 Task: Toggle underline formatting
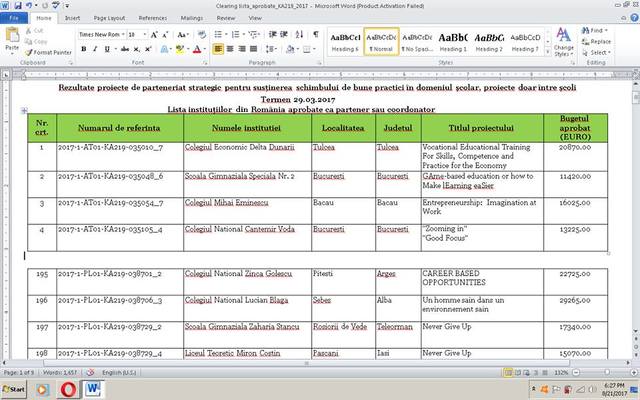point(107,49)
